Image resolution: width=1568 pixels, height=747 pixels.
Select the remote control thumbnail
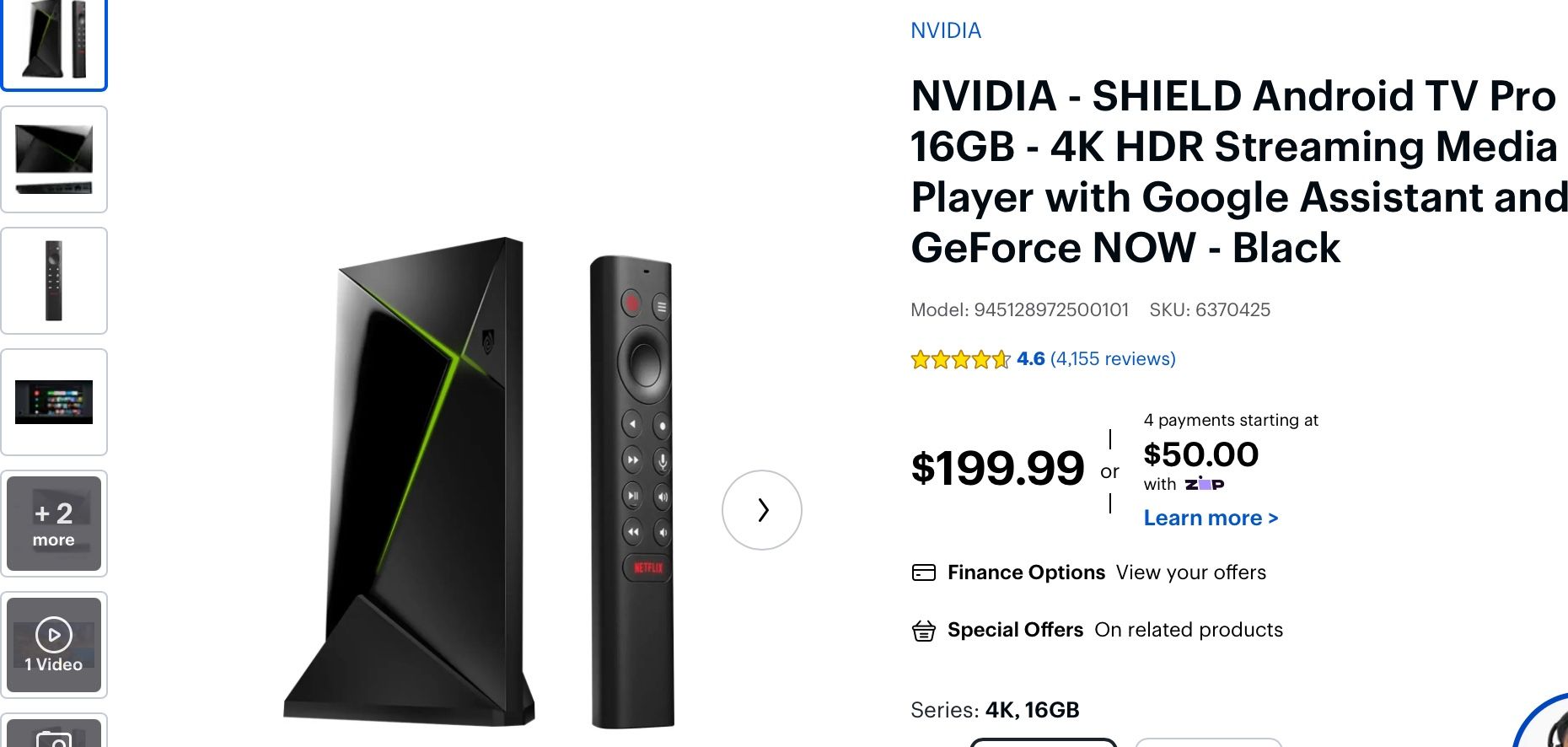click(54, 281)
